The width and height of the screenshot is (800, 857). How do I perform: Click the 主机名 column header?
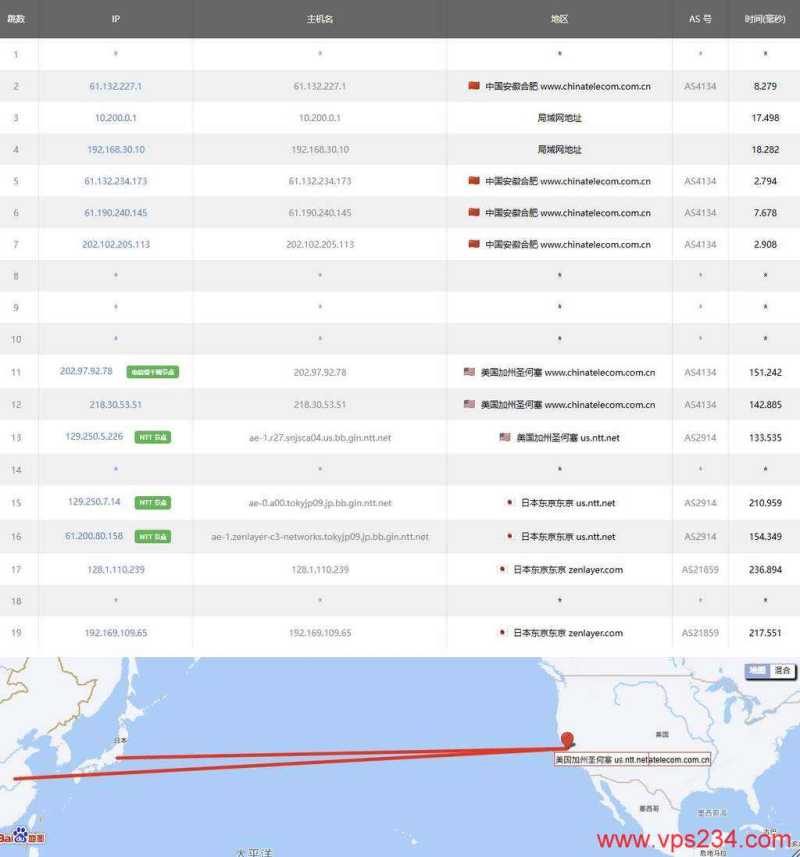tap(319, 19)
